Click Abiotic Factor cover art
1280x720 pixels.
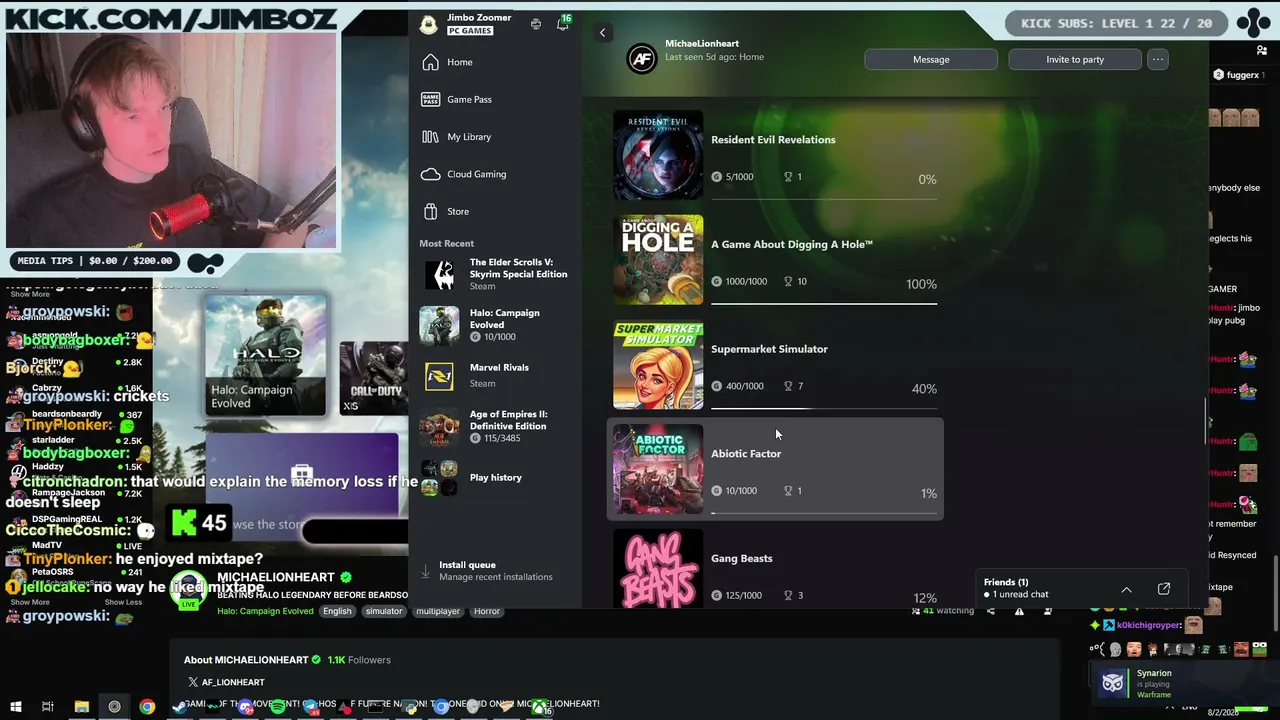[x=658, y=469]
